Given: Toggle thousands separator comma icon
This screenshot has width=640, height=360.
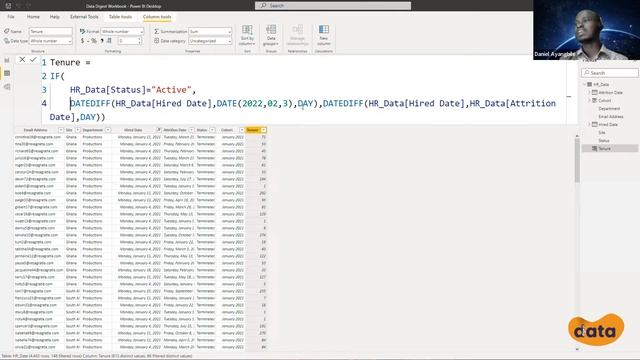Looking at the screenshot, I should (102, 41).
